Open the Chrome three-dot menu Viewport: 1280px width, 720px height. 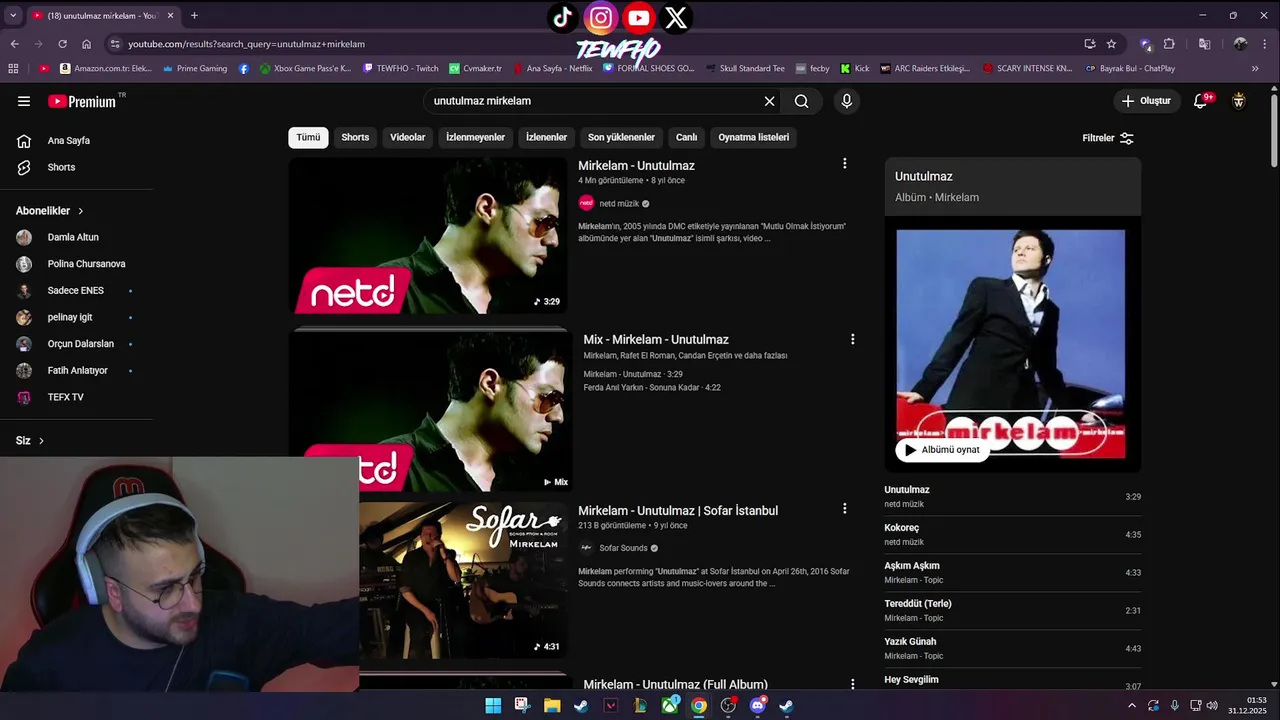click(x=1265, y=44)
